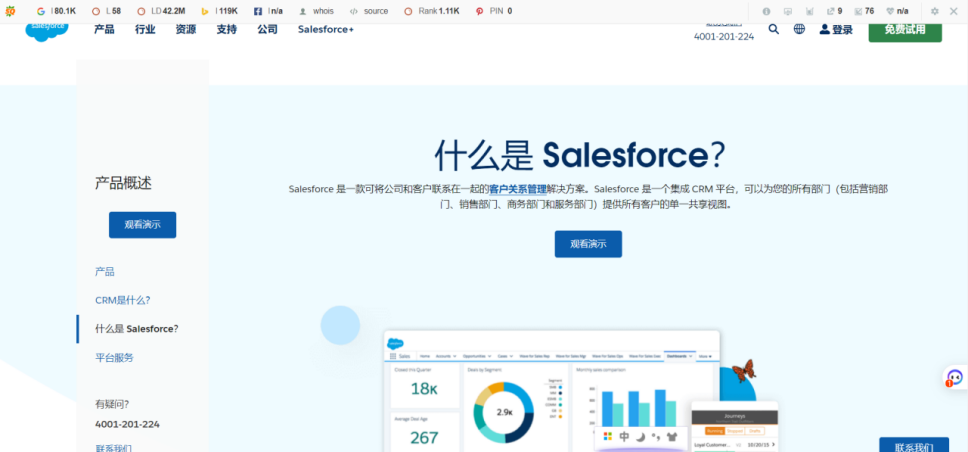The image size is (968, 452).
Task: Select 平台服务 sidebar link
Action: (x=114, y=358)
